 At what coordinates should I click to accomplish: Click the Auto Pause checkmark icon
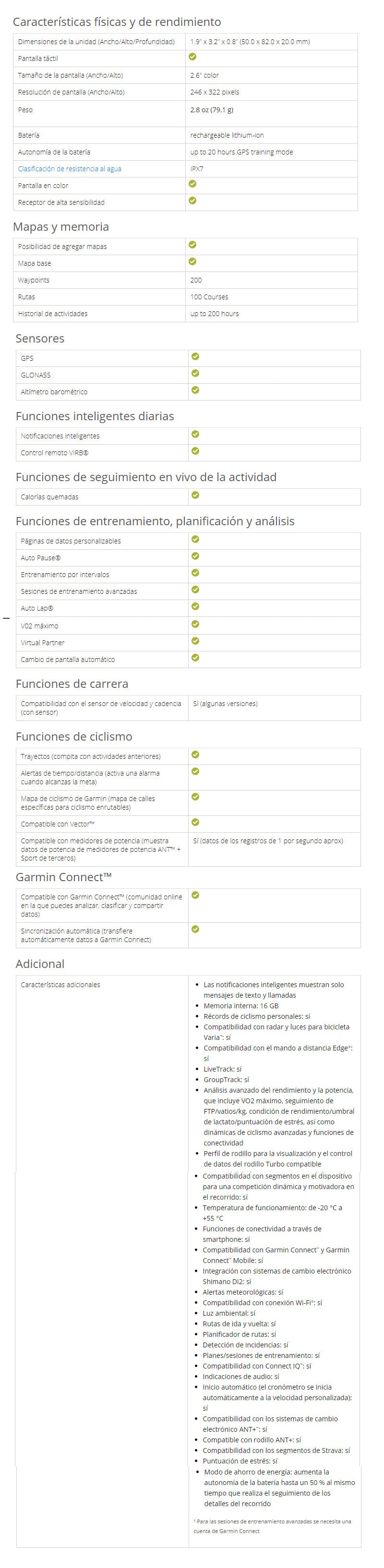[196, 556]
